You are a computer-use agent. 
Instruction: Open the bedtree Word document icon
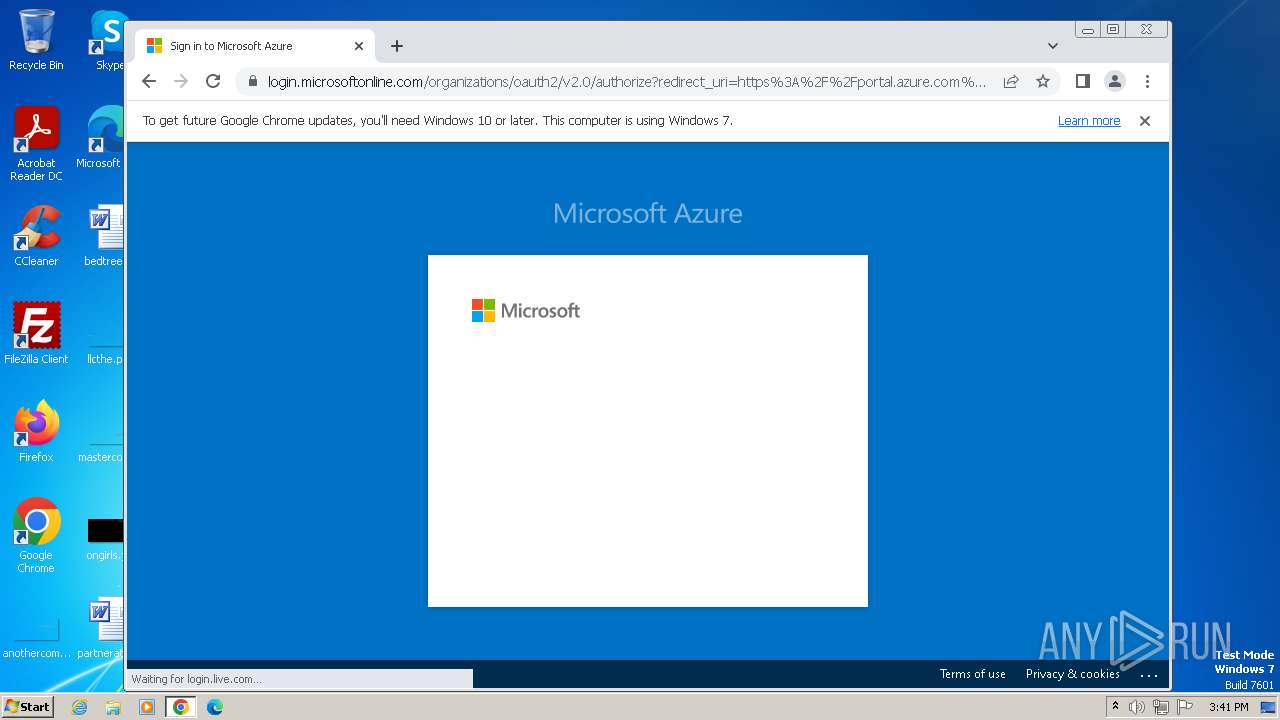point(104,236)
